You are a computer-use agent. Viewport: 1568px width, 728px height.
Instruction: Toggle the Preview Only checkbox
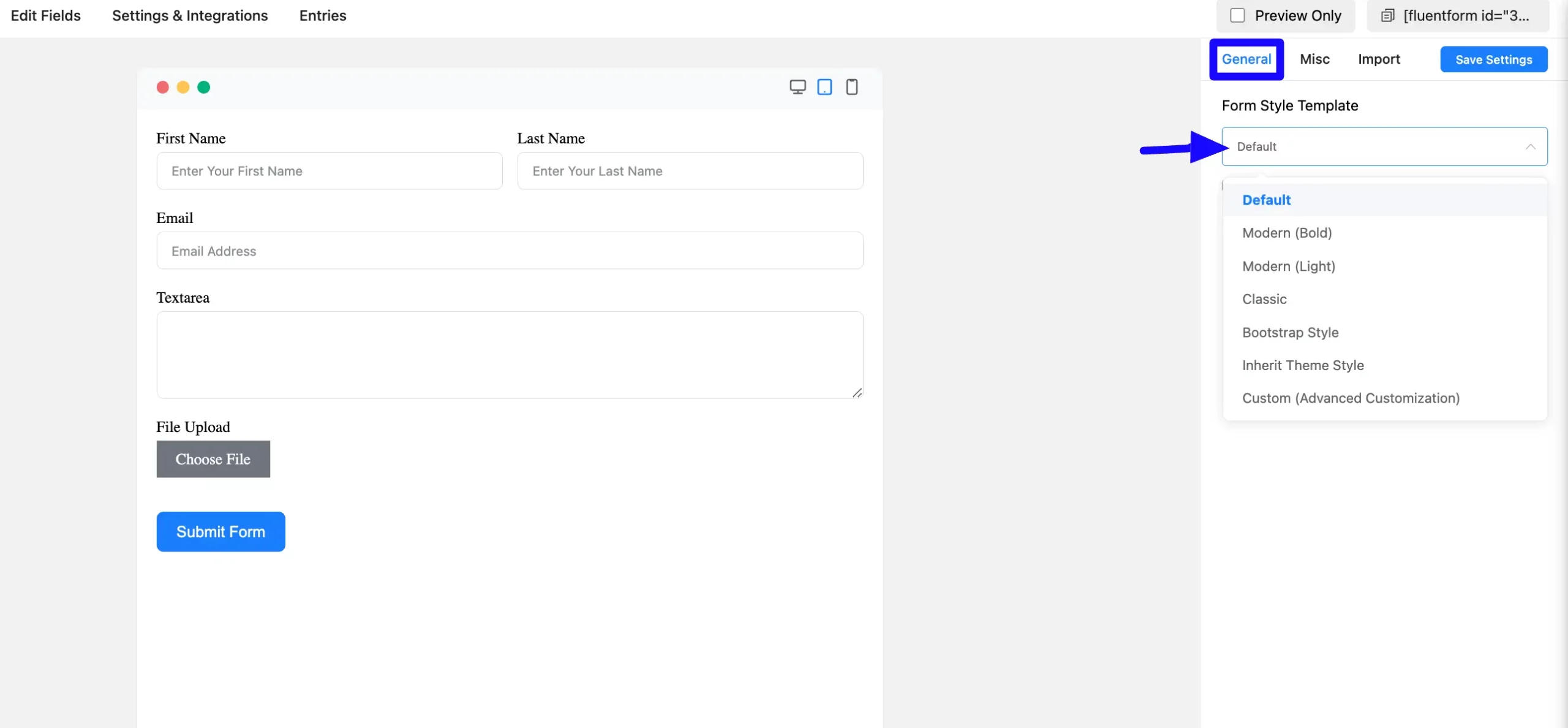tap(1237, 16)
